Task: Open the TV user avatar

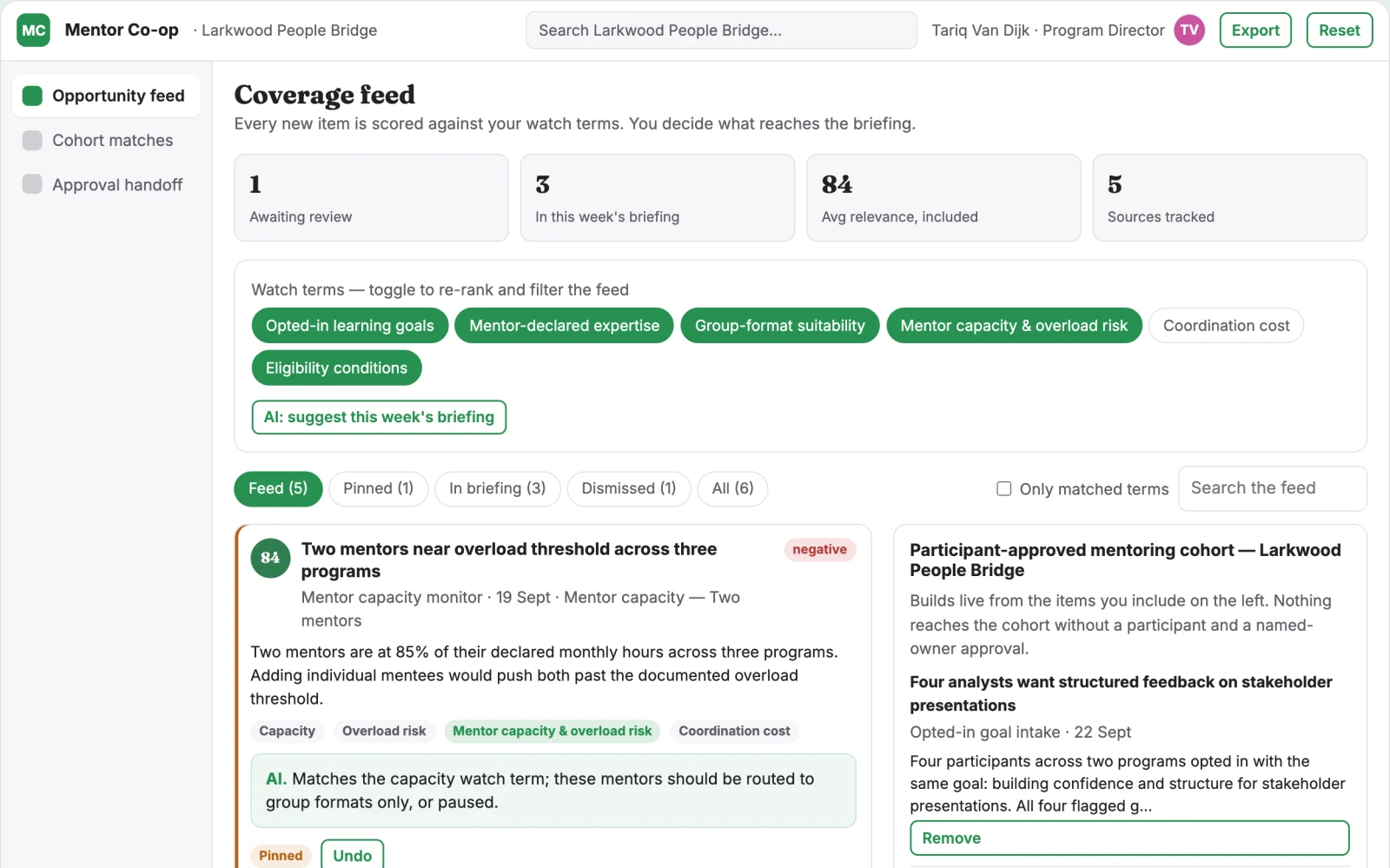Action: pyautogui.click(x=1189, y=30)
